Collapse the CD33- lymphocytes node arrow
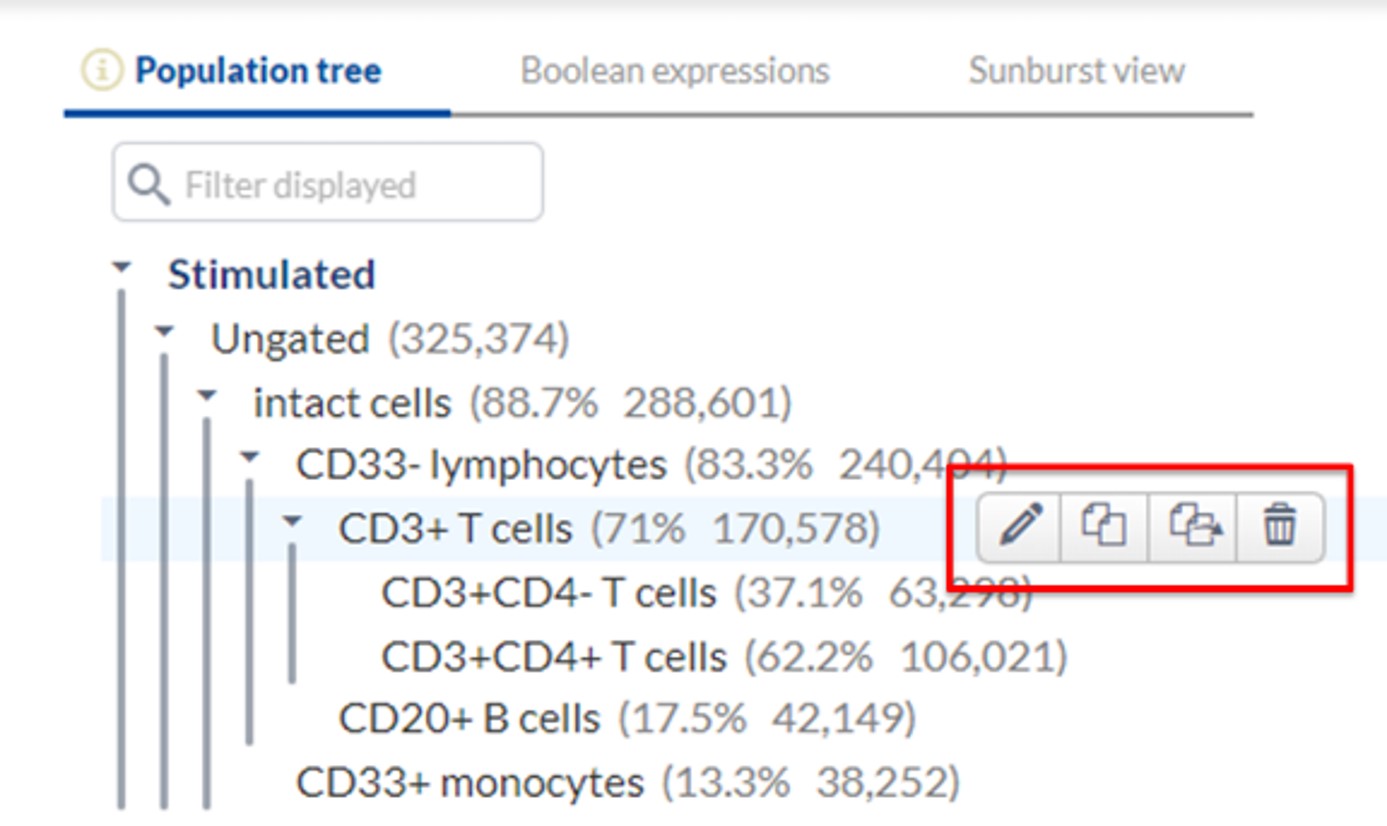1387x826 pixels. [x=250, y=458]
